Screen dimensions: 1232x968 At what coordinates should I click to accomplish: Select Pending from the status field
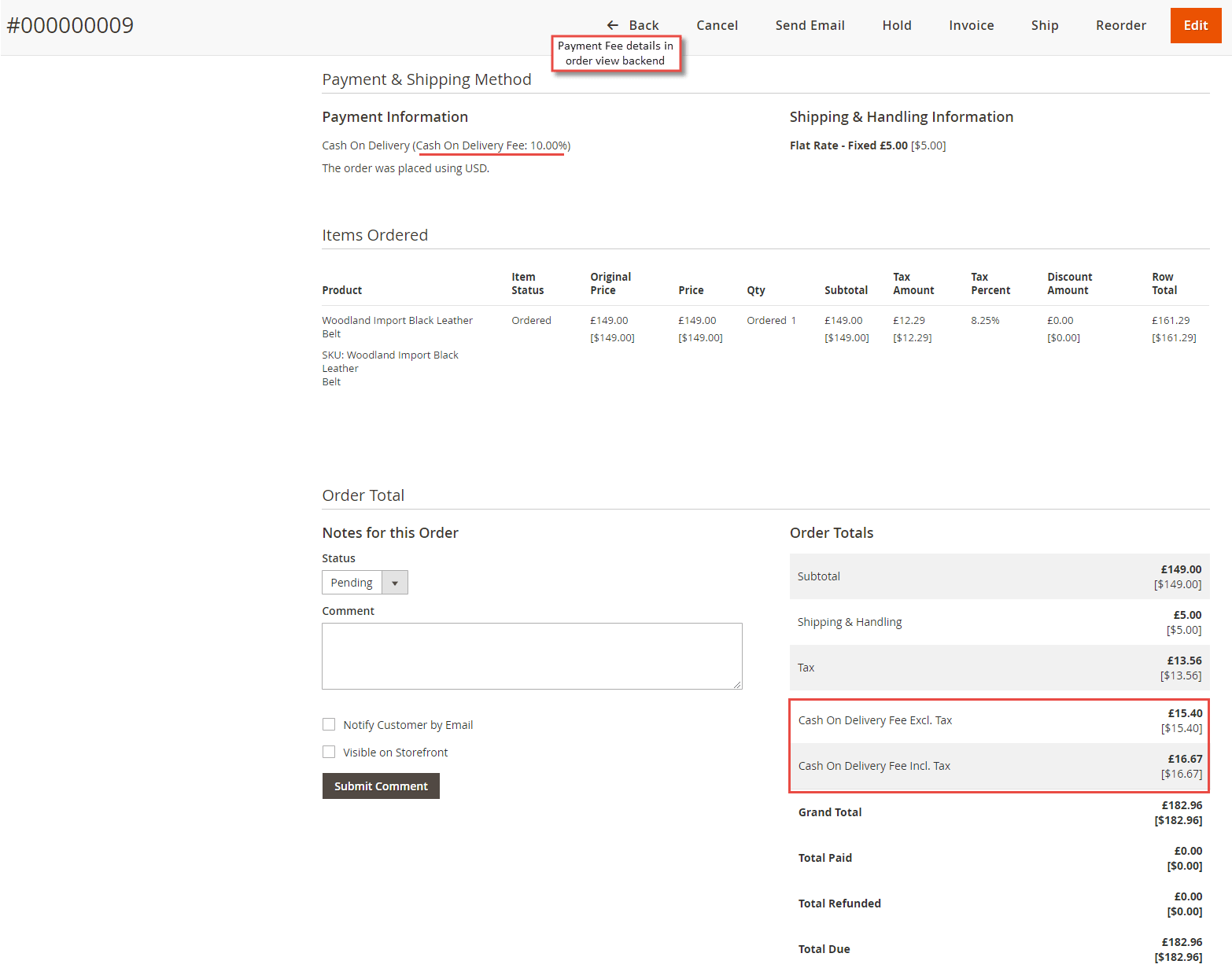[352, 582]
